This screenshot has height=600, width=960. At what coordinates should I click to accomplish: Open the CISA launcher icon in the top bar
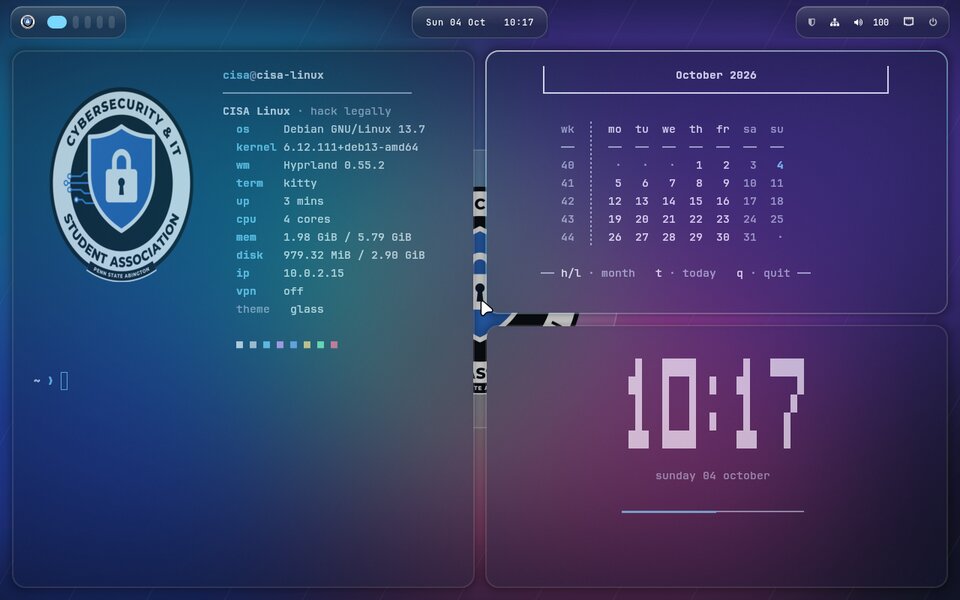(28, 22)
